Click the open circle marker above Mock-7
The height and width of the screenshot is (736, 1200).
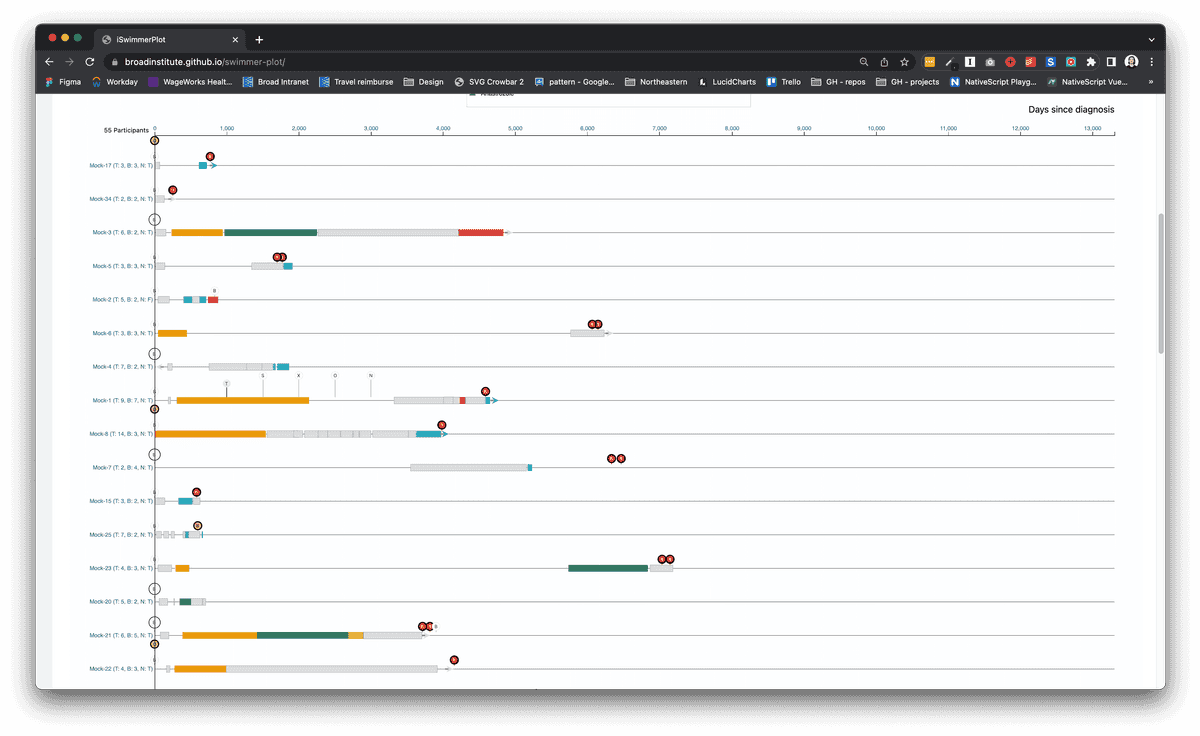point(155,454)
